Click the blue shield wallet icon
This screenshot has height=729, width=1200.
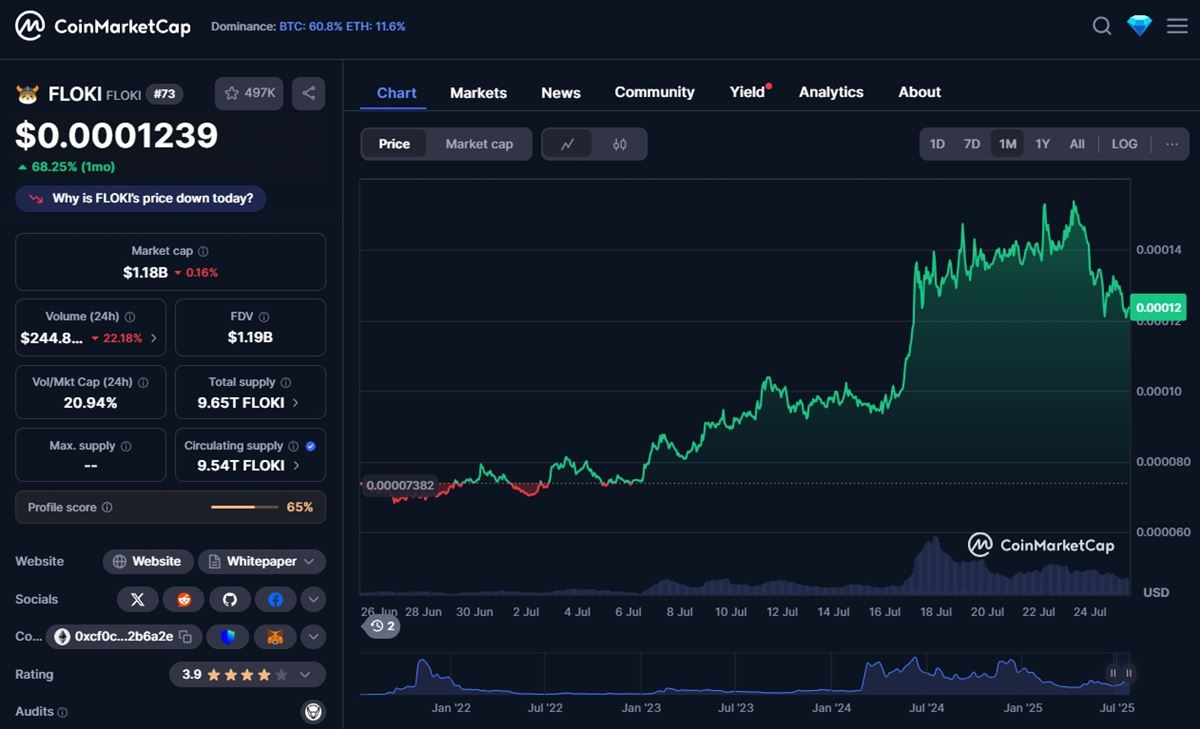[x=228, y=636]
